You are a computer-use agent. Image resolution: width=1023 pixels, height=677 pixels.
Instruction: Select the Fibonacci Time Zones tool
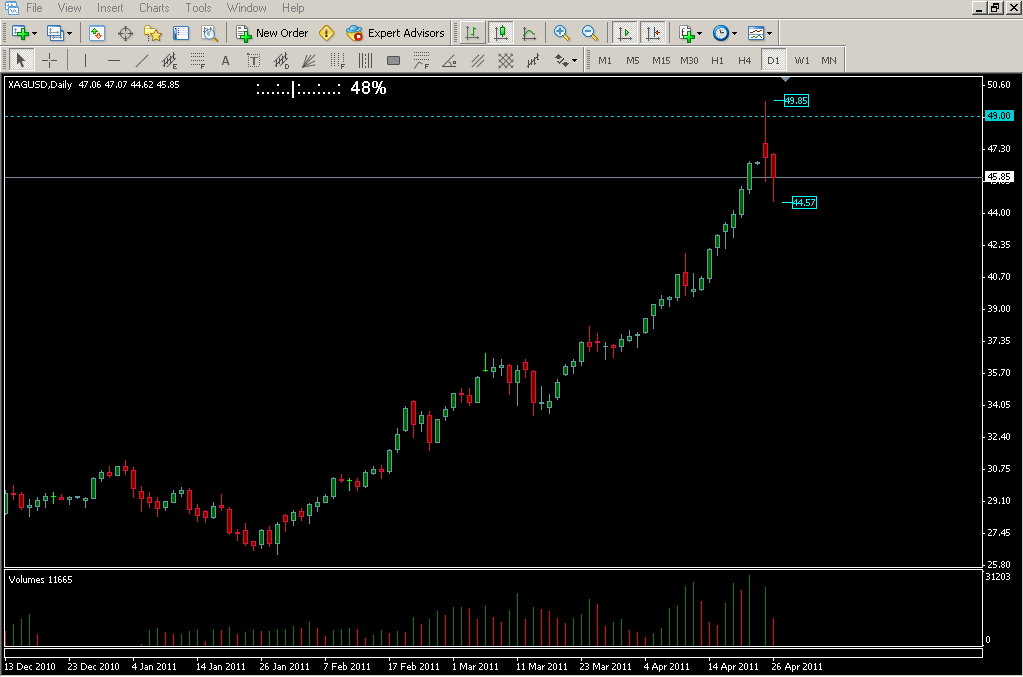[337, 61]
